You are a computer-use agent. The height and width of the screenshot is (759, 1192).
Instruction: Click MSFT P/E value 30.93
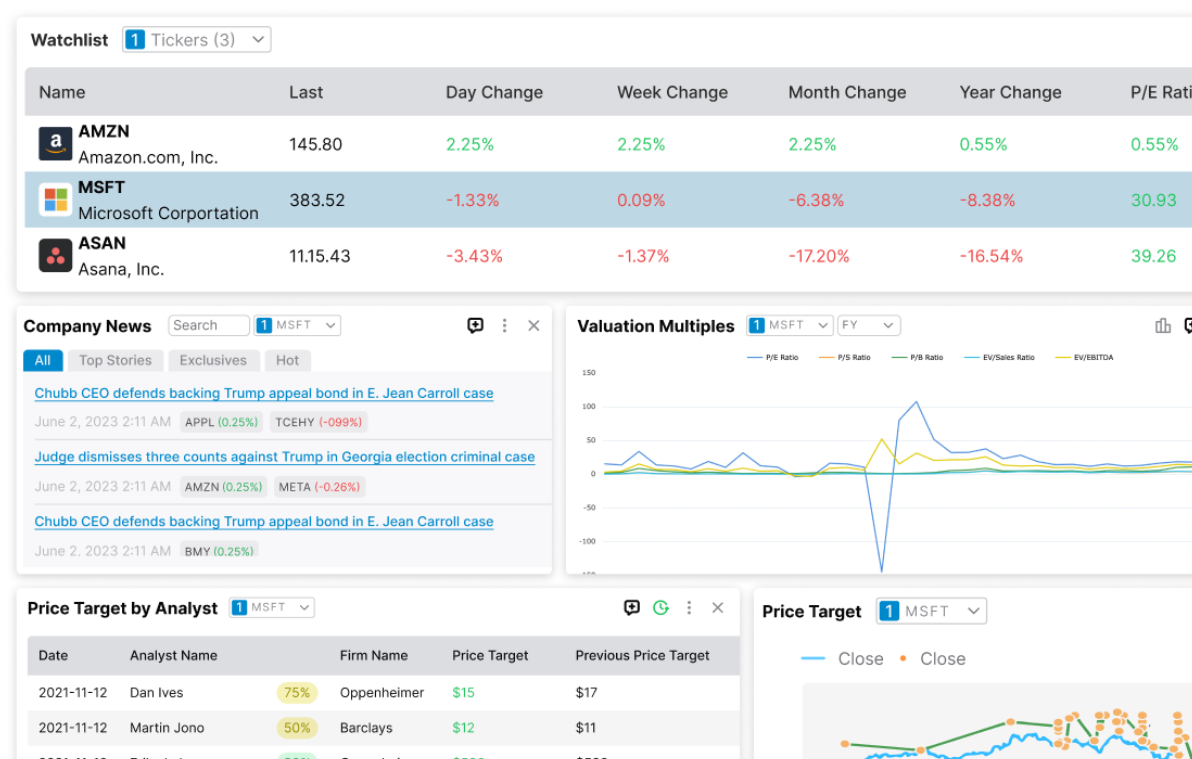(x=1153, y=200)
